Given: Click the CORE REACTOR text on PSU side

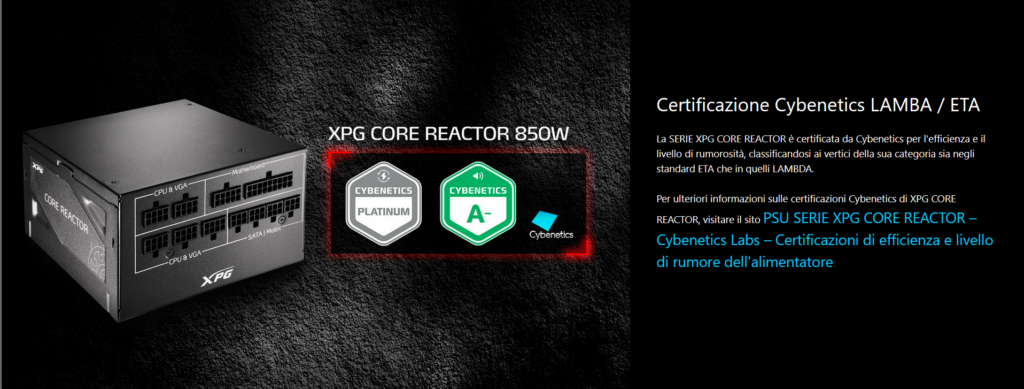Looking at the screenshot, I should click(x=66, y=211).
